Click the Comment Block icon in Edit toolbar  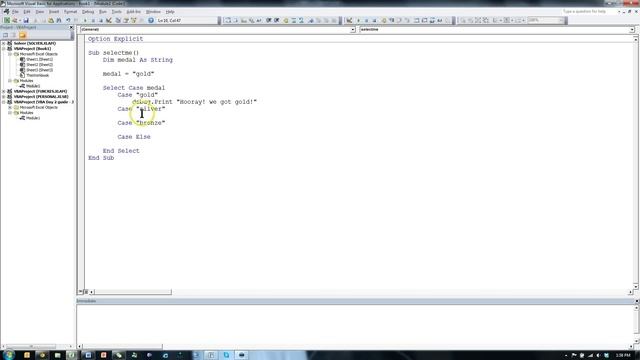[x=293, y=20]
